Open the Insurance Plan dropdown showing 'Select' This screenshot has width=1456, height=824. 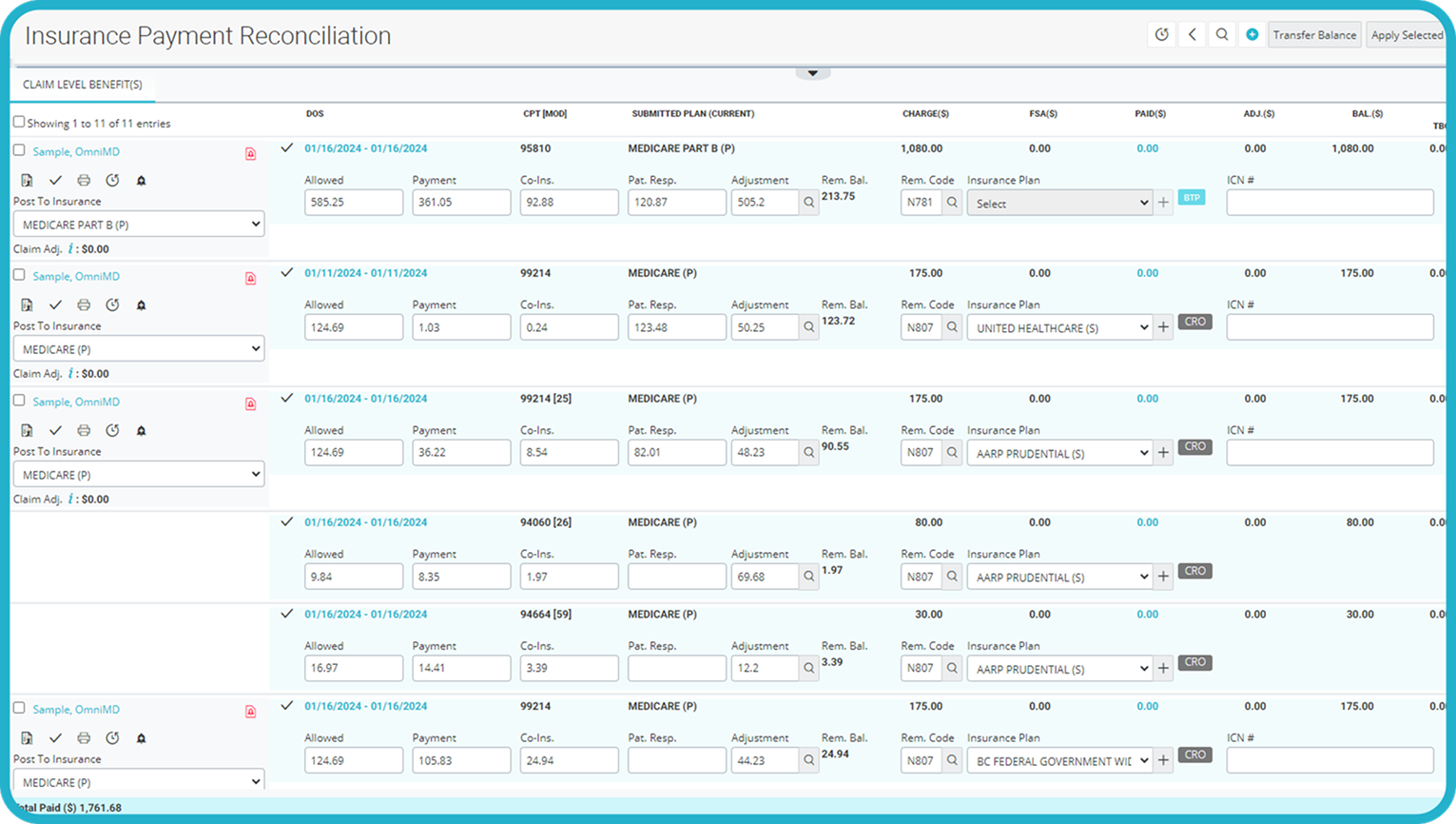1059,204
